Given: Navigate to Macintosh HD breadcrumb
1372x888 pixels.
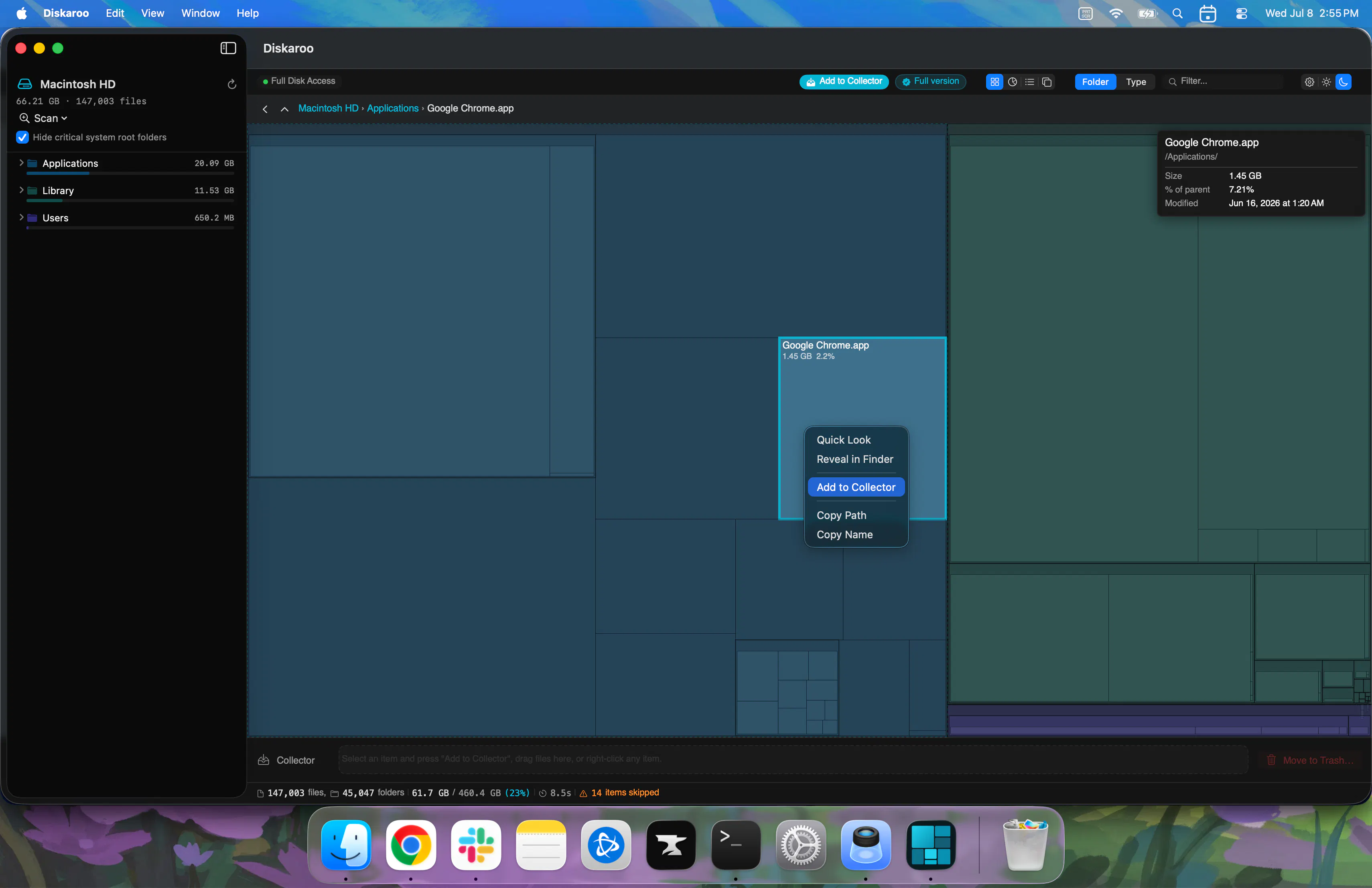Looking at the screenshot, I should tap(328, 108).
